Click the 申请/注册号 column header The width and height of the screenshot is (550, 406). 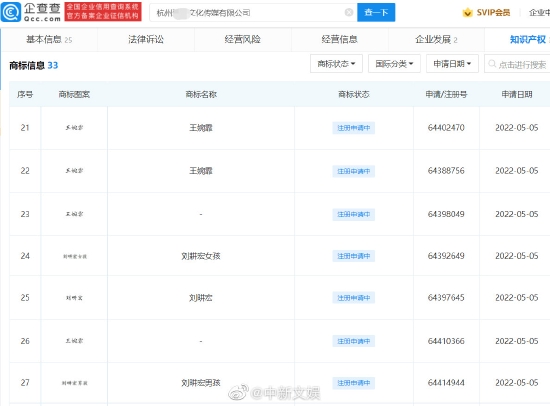pyautogui.click(x=446, y=94)
